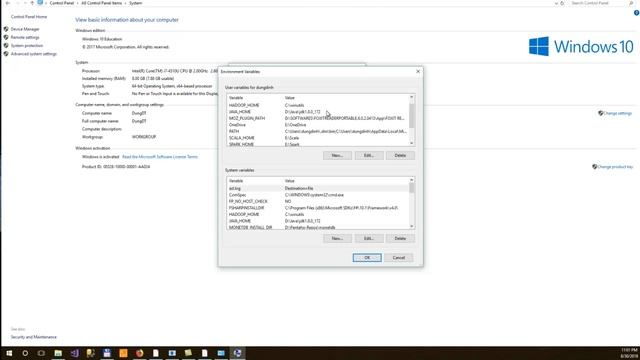Select the asl.log system variable row
This screenshot has width=640, height=360.
(318, 189)
